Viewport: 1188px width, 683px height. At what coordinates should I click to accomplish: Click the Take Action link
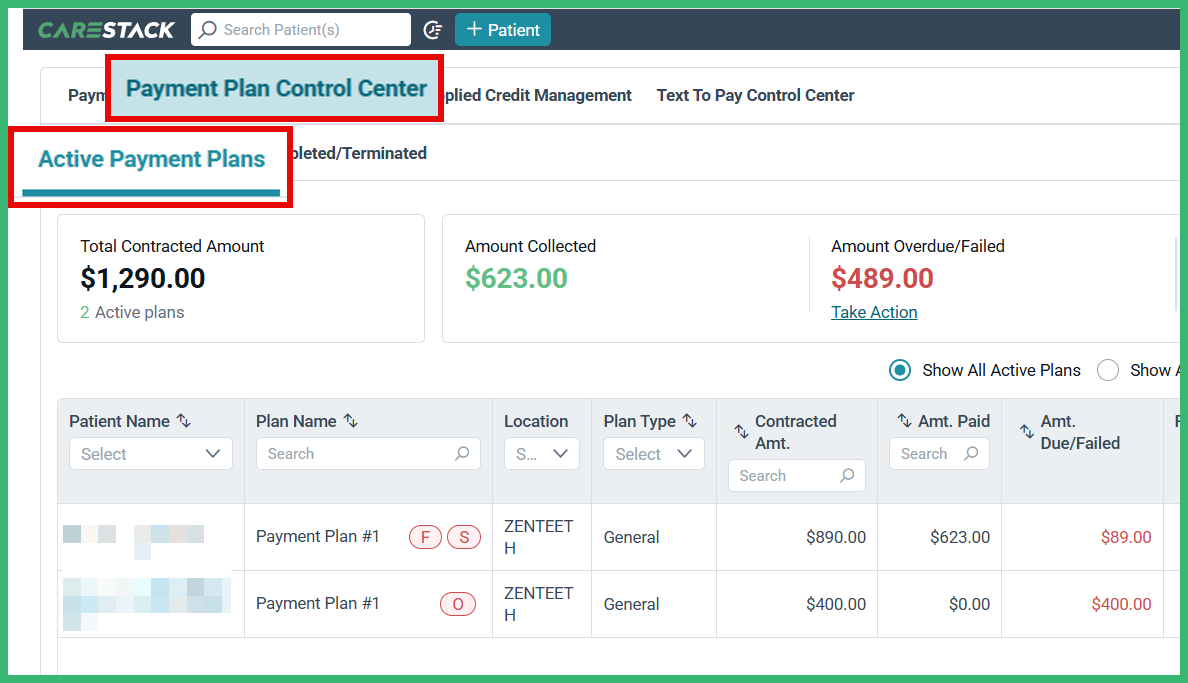tap(874, 312)
